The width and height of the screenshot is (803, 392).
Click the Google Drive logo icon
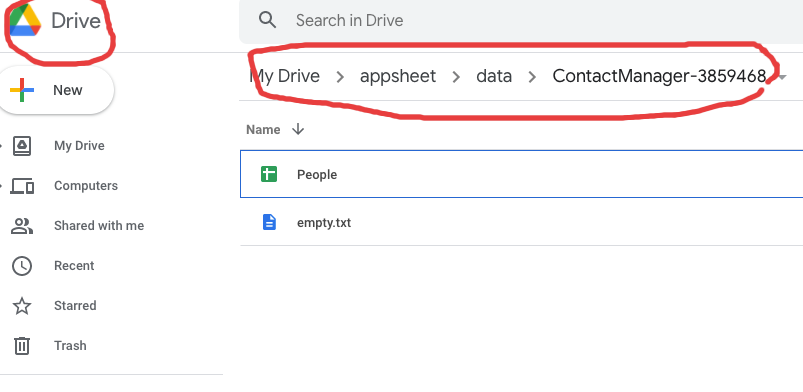25,20
